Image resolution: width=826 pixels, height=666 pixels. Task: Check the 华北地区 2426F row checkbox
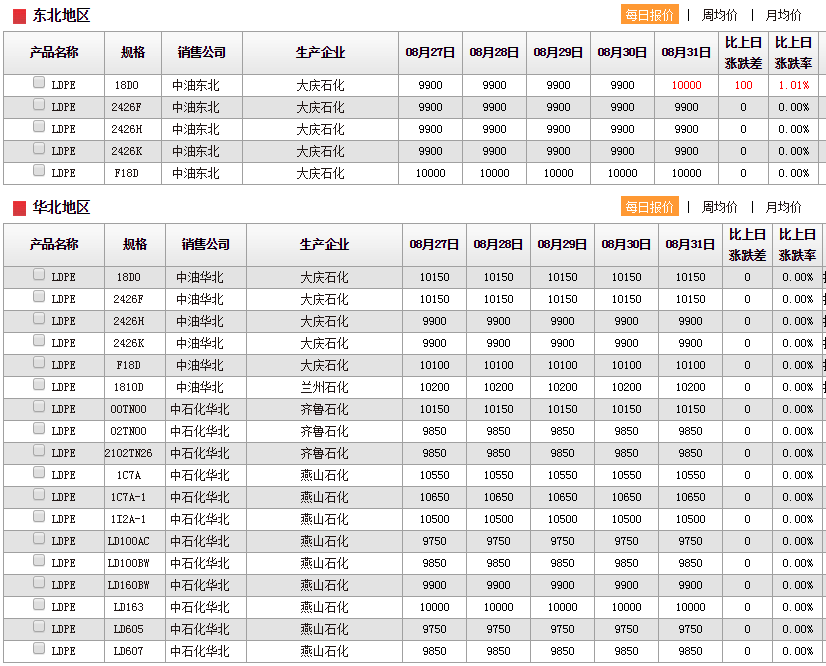click(38, 297)
